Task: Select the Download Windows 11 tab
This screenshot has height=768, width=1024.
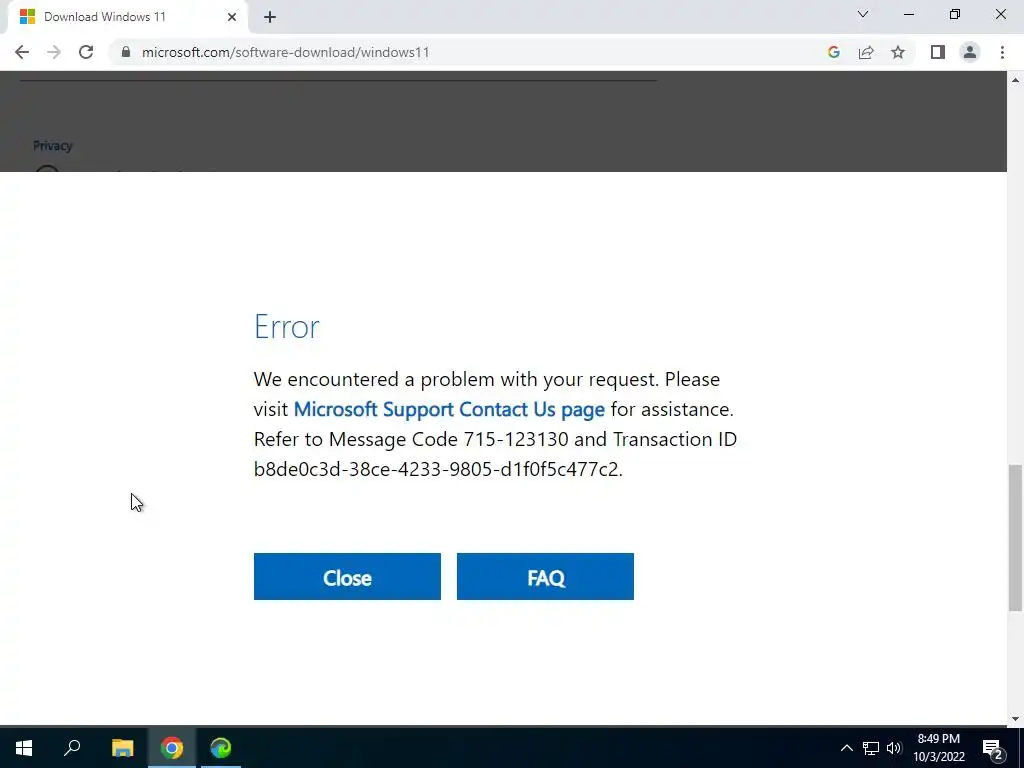Action: (127, 17)
